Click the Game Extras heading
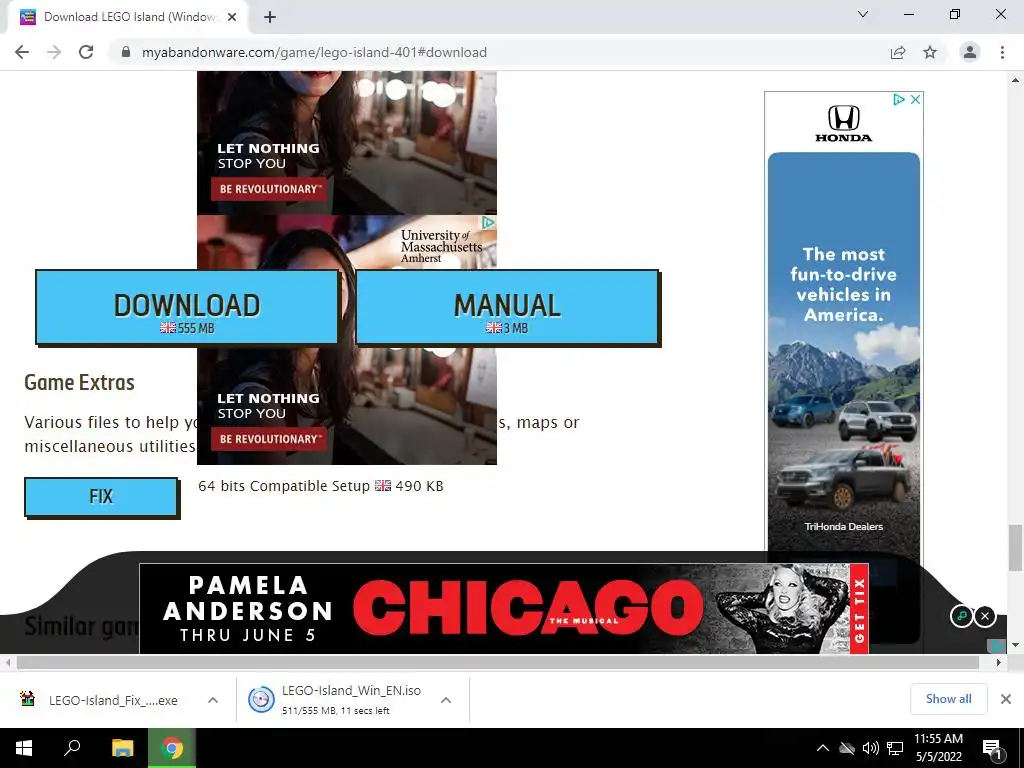 coord(80,383)
